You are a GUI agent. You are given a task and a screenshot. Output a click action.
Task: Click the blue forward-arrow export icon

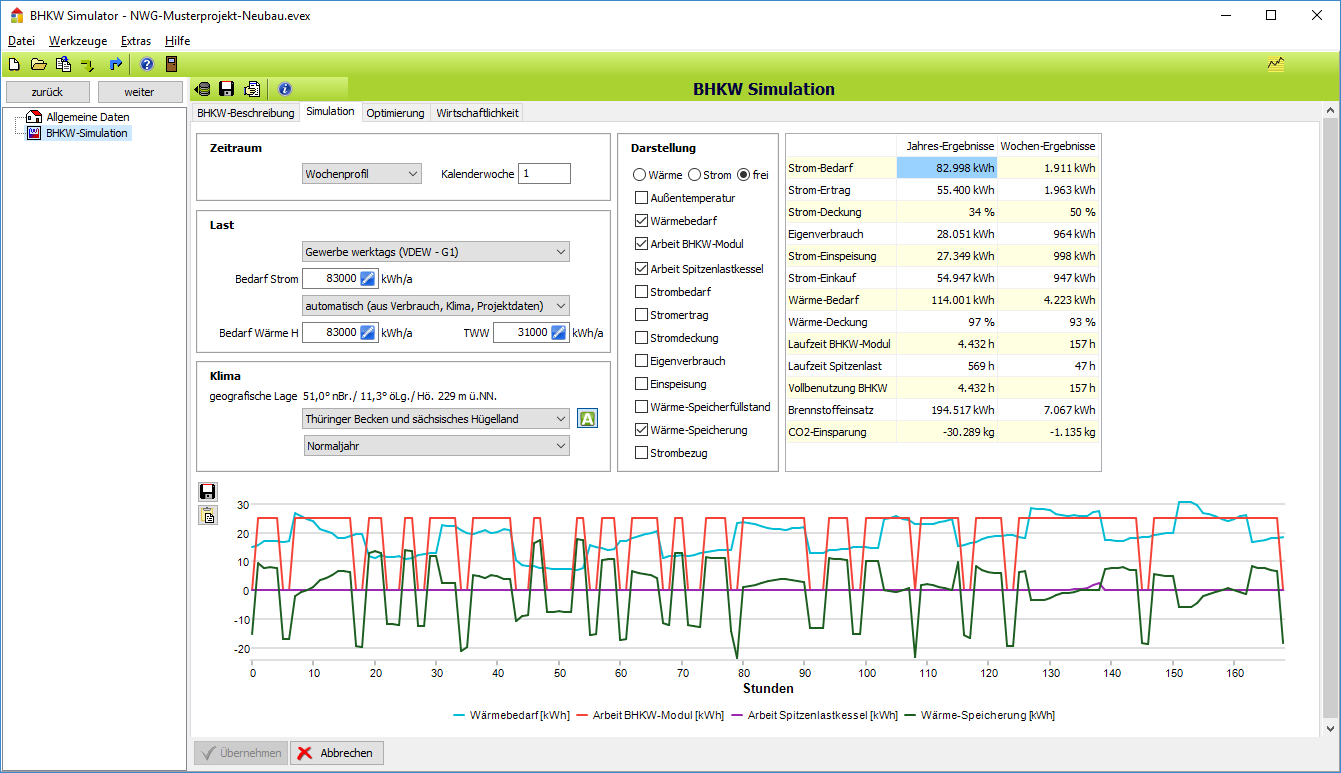[x=115, y=64]
